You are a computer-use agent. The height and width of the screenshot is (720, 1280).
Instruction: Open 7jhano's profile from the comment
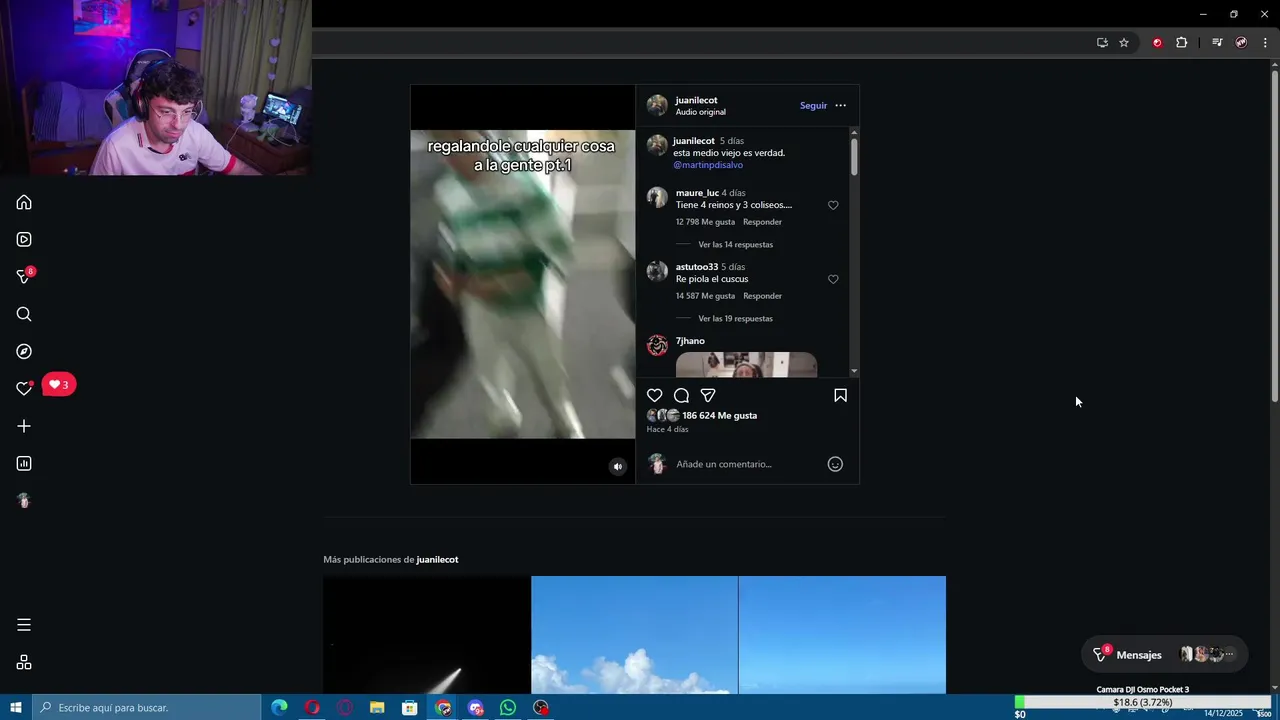[x=690, y=341]
